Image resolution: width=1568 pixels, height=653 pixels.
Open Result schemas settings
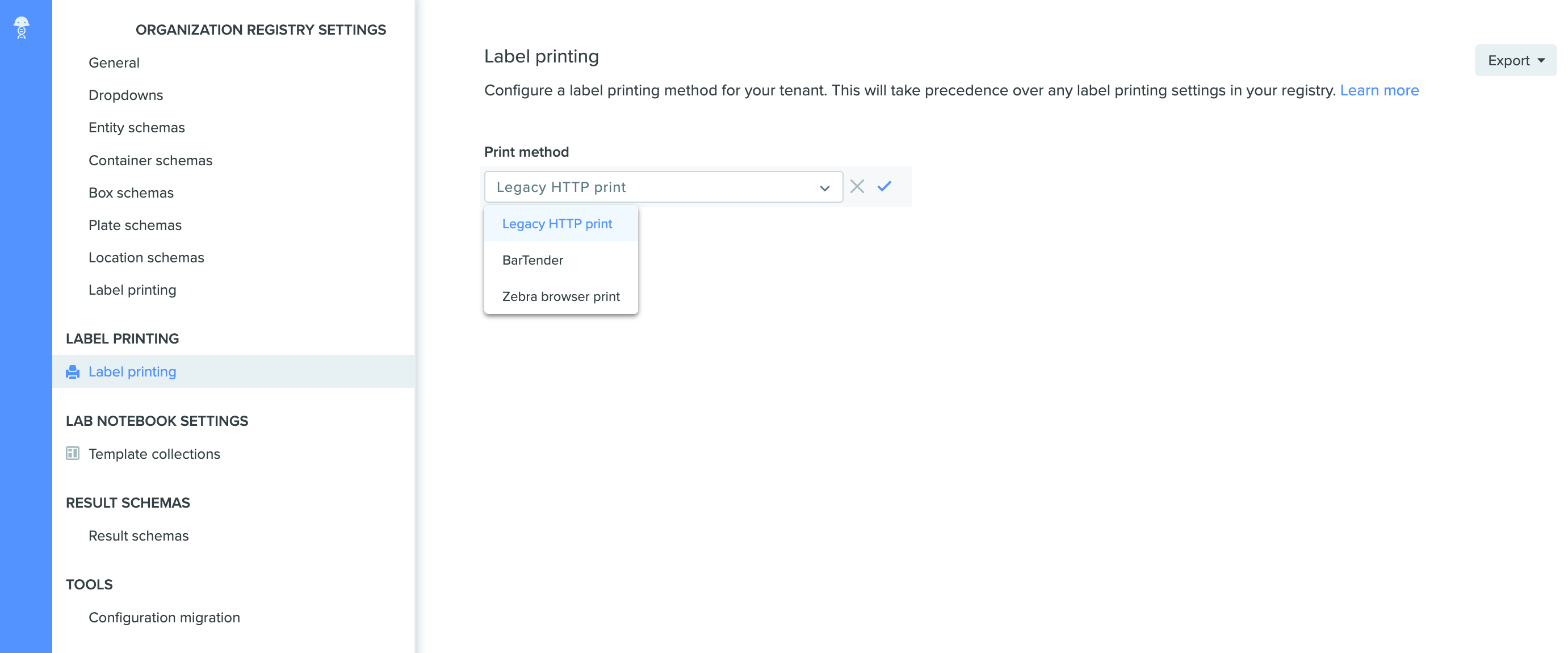click(139, 535)
